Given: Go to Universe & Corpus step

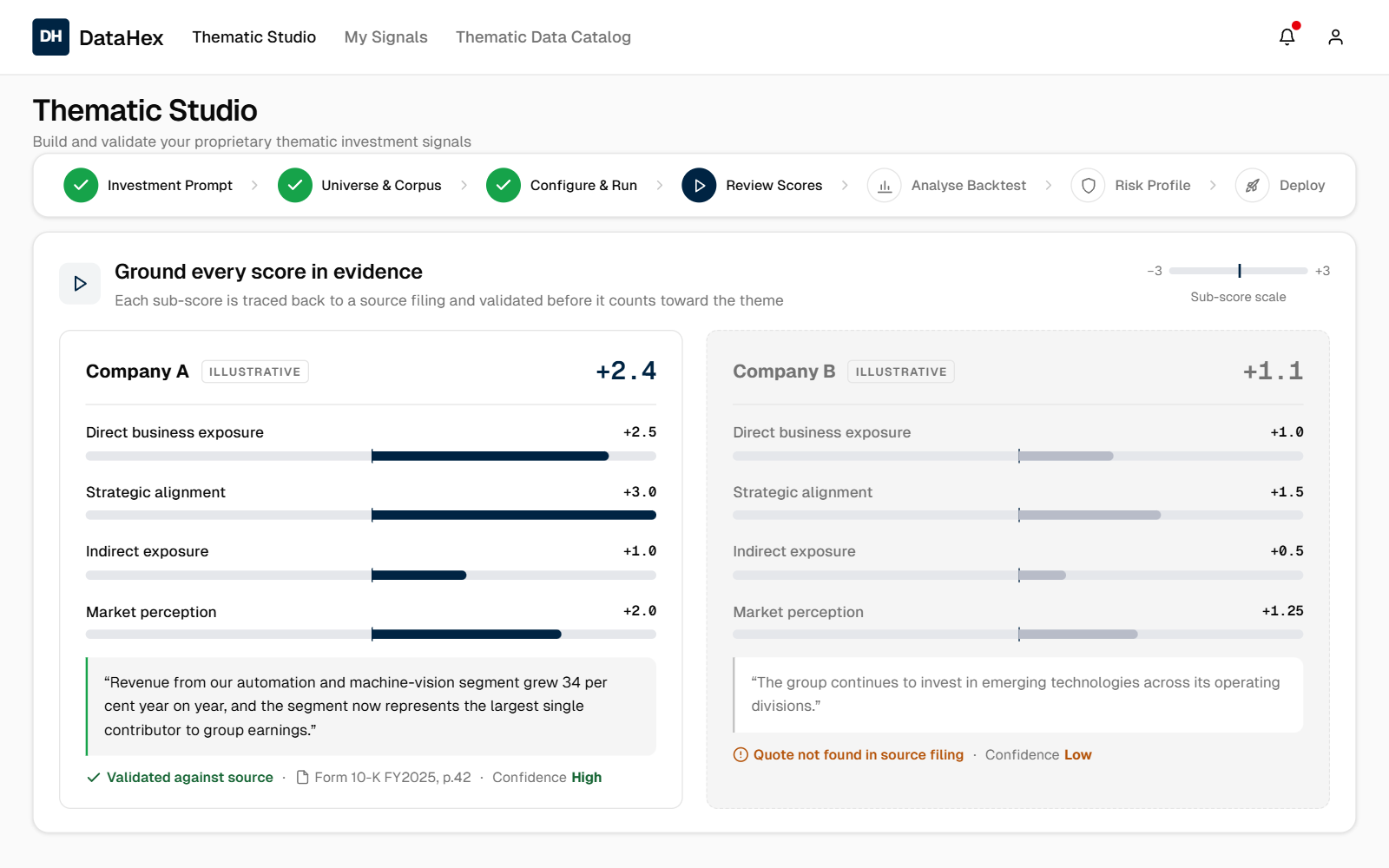Looking at the screenshot, I should point(381,185).
